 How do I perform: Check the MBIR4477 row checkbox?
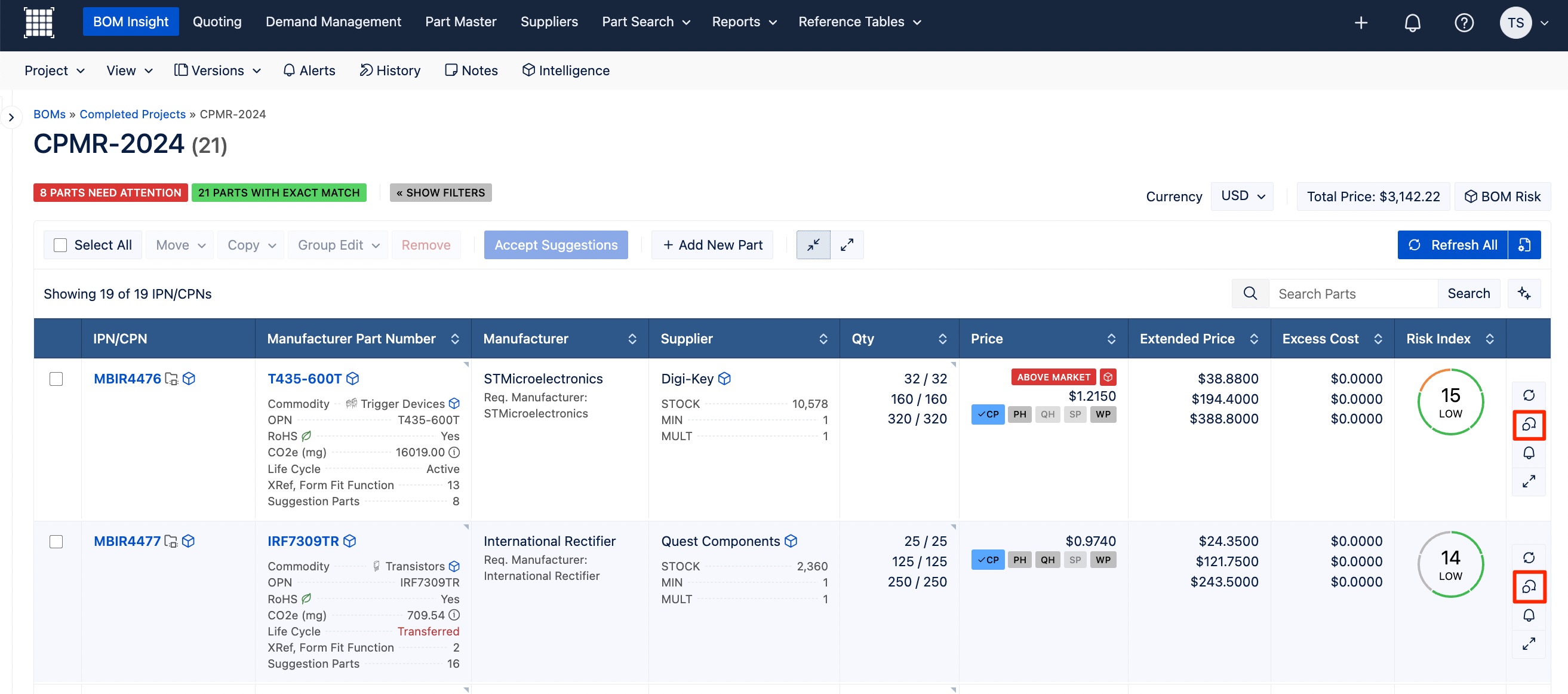pyautogui.click(x=56, y=541)
